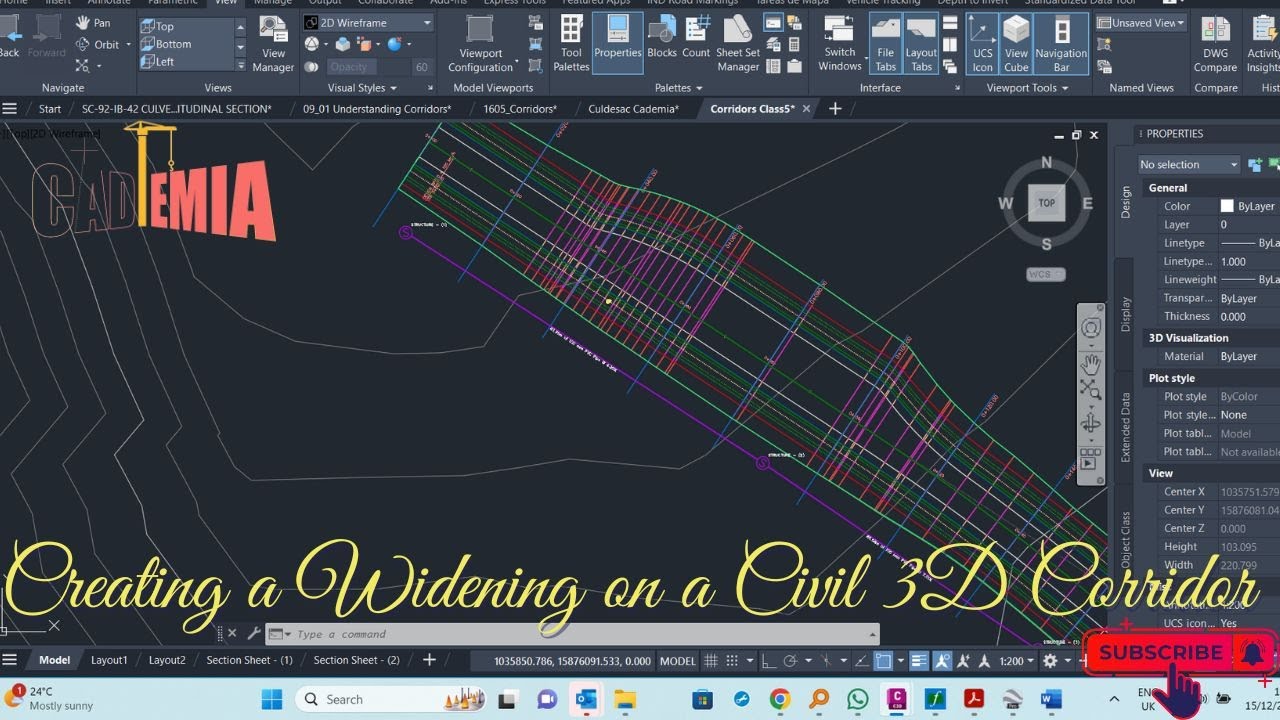Toggle Layout Tabs display
This screenshot has width=1280, height=720.
point(921,45)
